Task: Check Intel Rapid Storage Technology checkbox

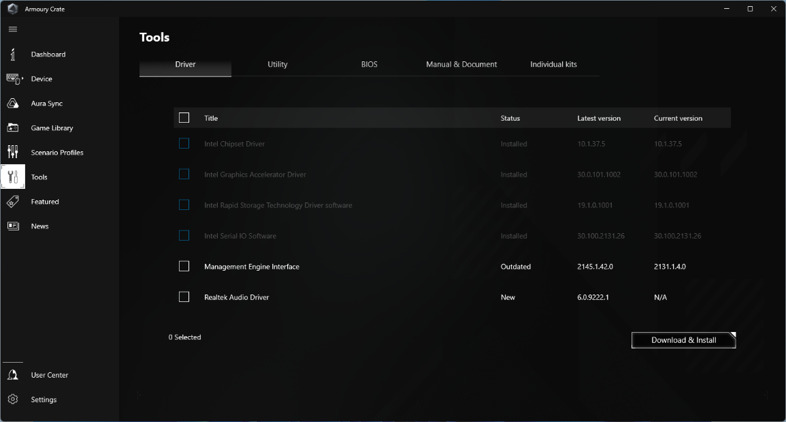Action: point(184,205)
